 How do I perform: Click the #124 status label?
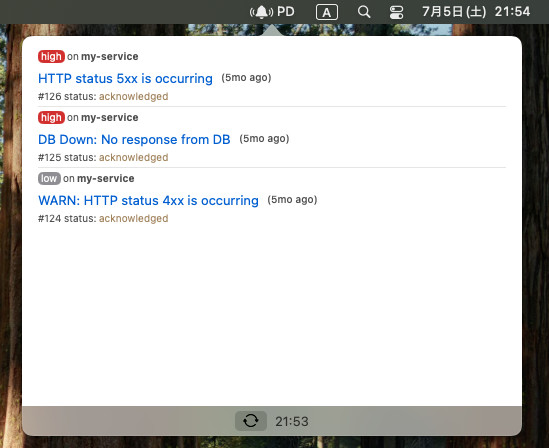pos(67,218)
